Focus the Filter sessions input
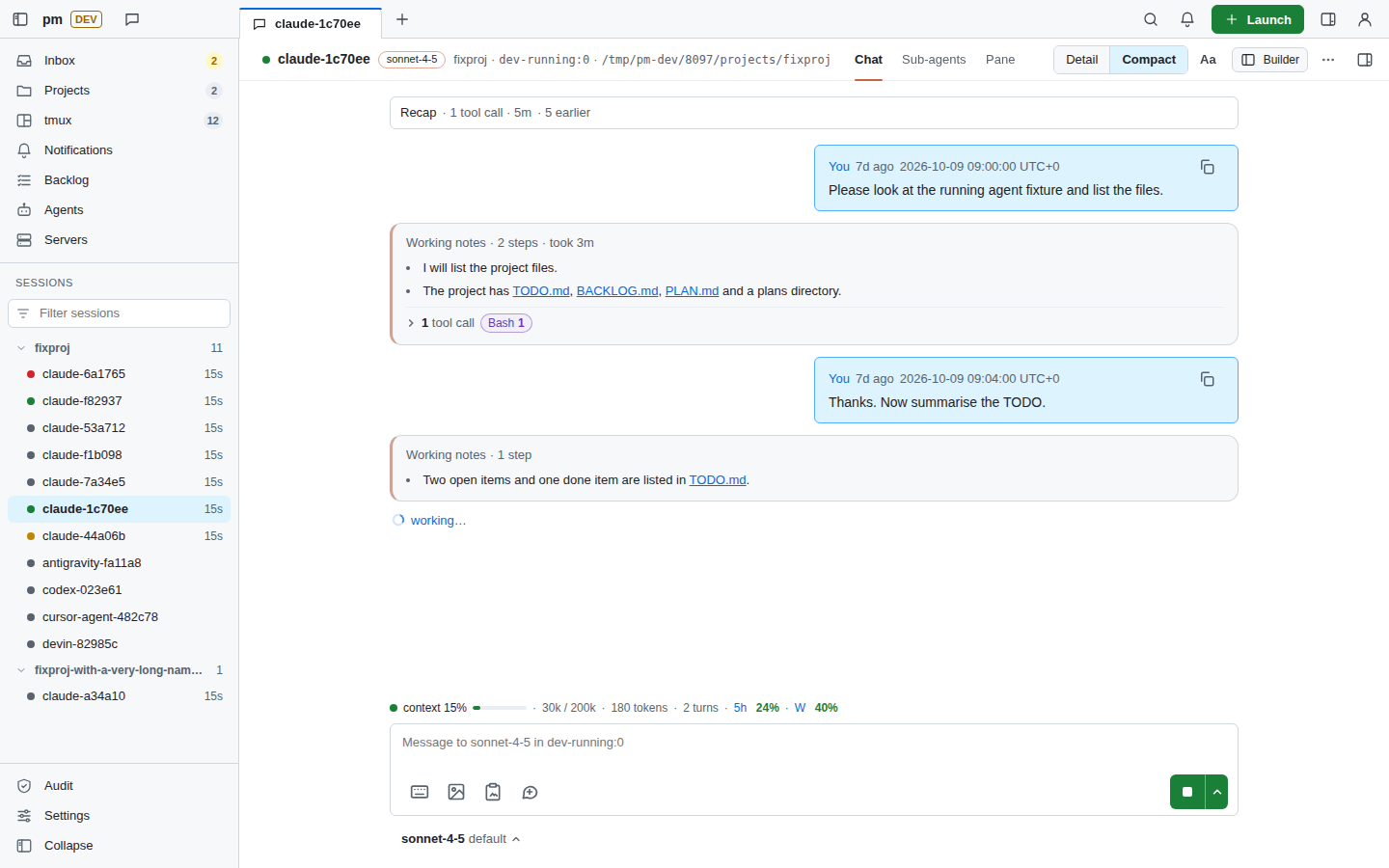The height and width of the screenshot is (868, 1389). tap(119, 313)
